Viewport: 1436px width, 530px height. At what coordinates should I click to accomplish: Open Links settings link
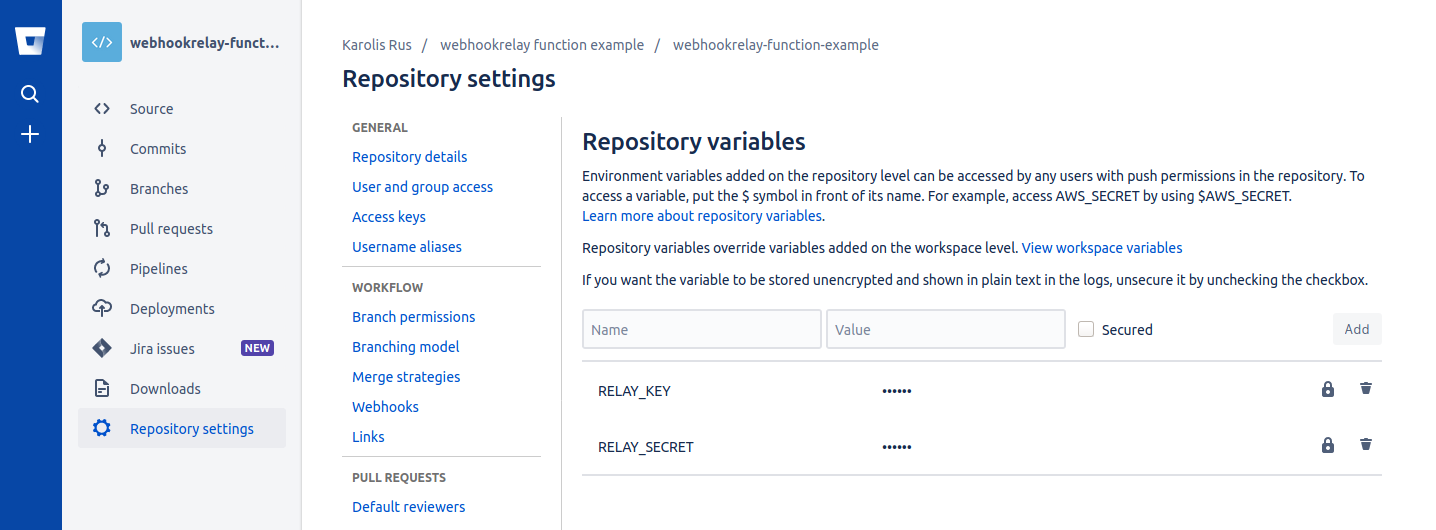click(368, 437)
